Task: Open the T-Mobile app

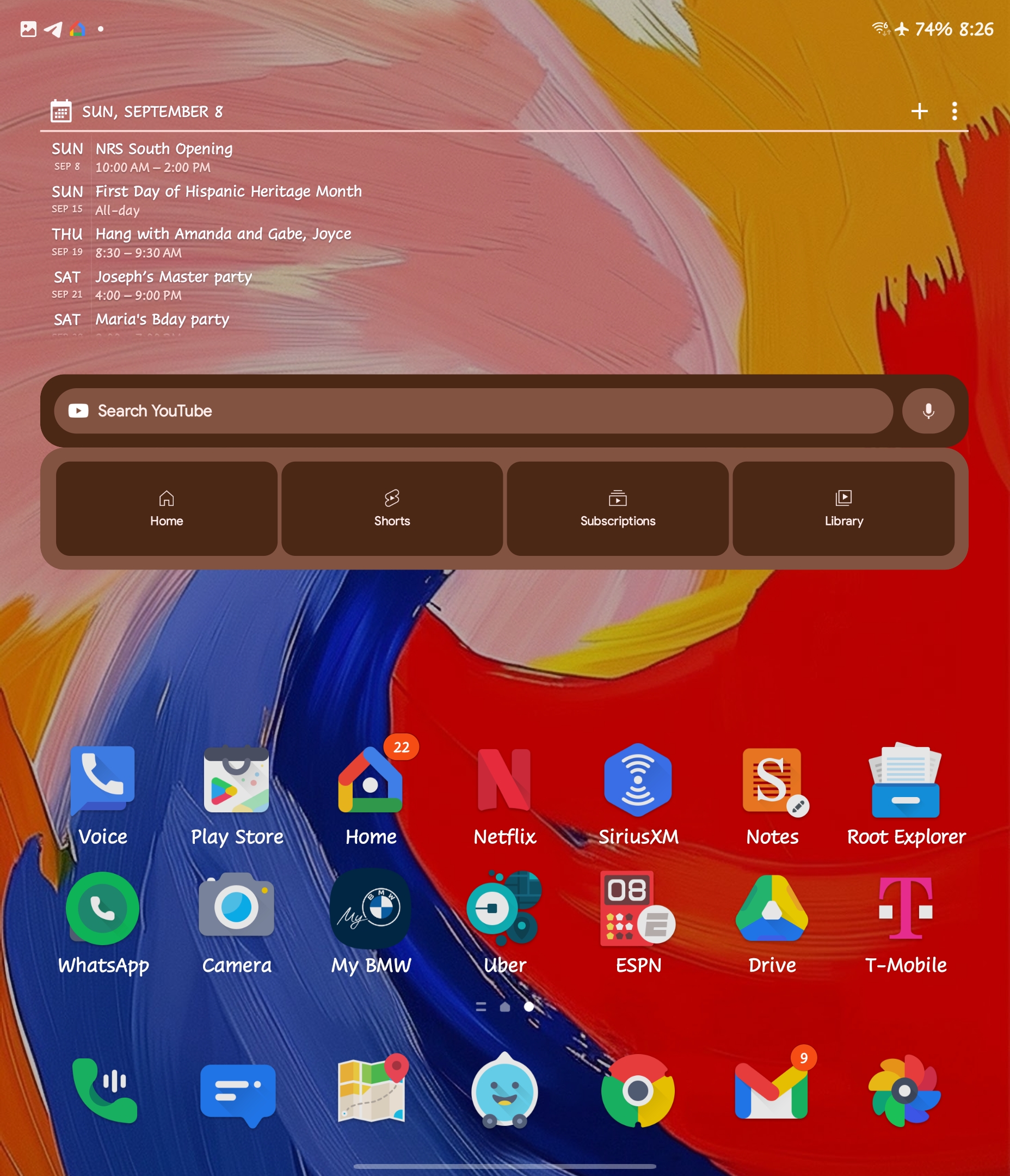Action: pos(906,907)
